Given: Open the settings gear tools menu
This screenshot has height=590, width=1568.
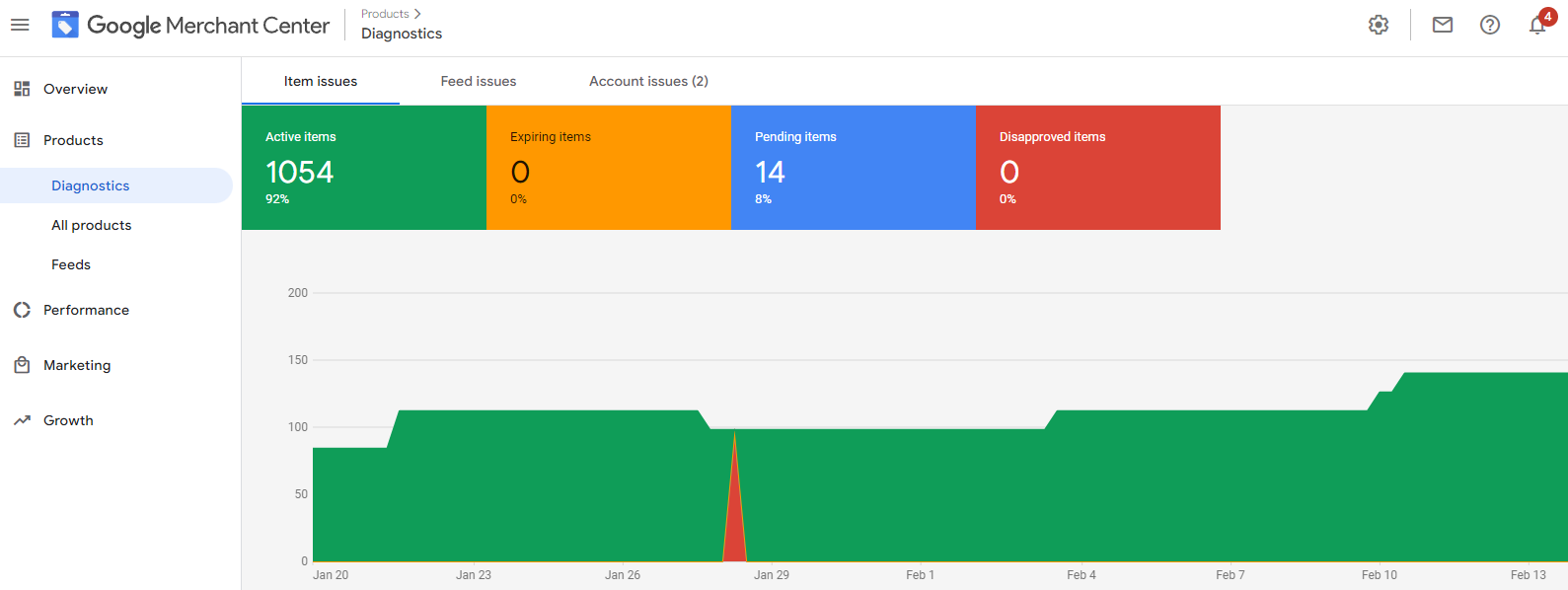Looking at the screenshot, I should [x=1379, y=25].
